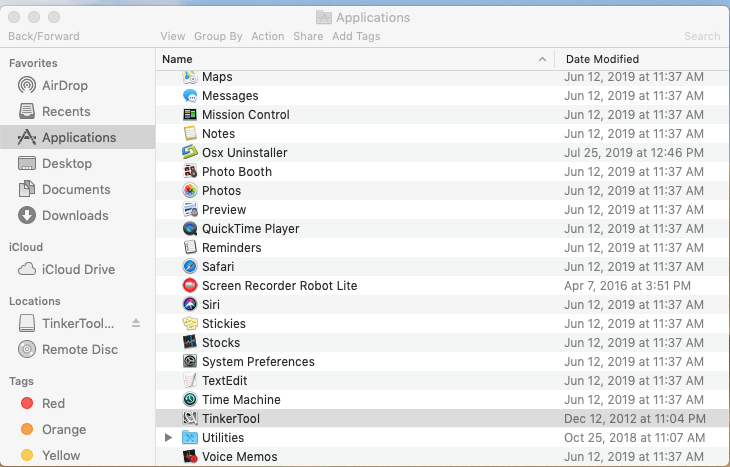Click the Osx Uninstaller app icon
The image size is (730, 467).
point(189,153)
